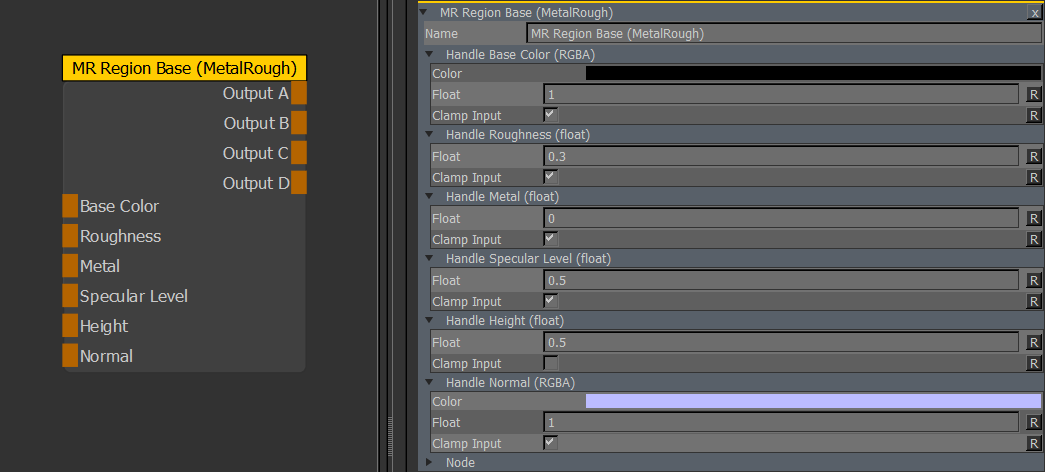The height and width of the screenshot is (472, 1045).
Task: Open the lavender Normal color swatch
Action: point(813,401)
